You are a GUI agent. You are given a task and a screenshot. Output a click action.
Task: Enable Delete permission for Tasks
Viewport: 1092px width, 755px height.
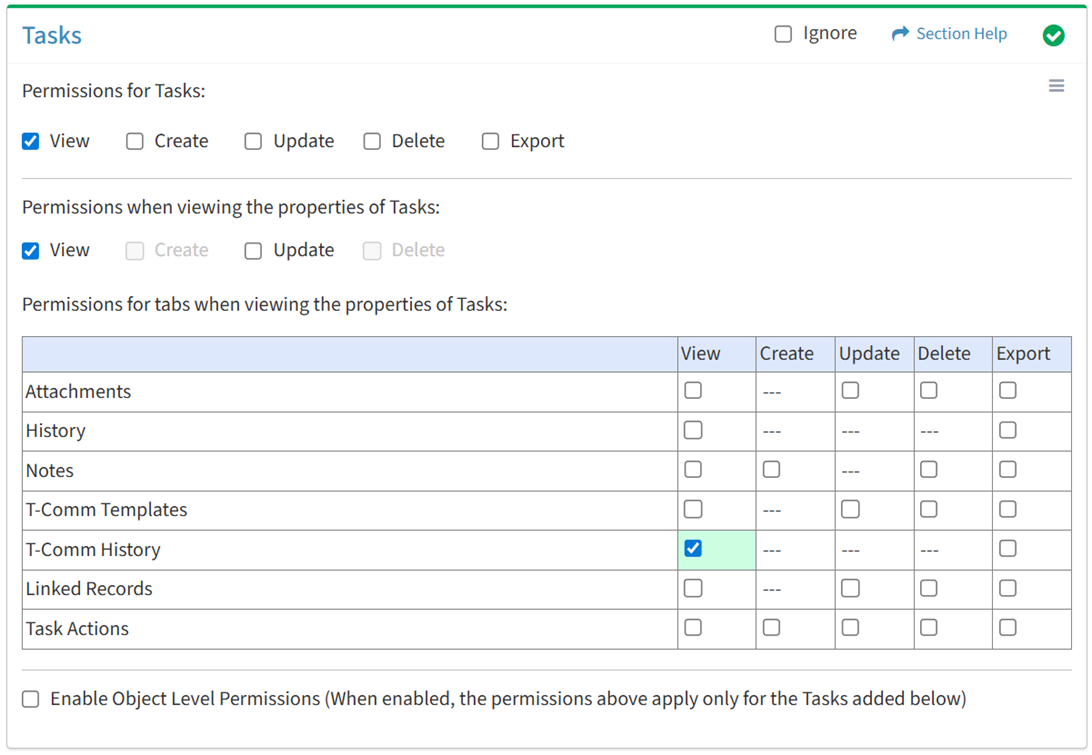click(x=372, y=141)
